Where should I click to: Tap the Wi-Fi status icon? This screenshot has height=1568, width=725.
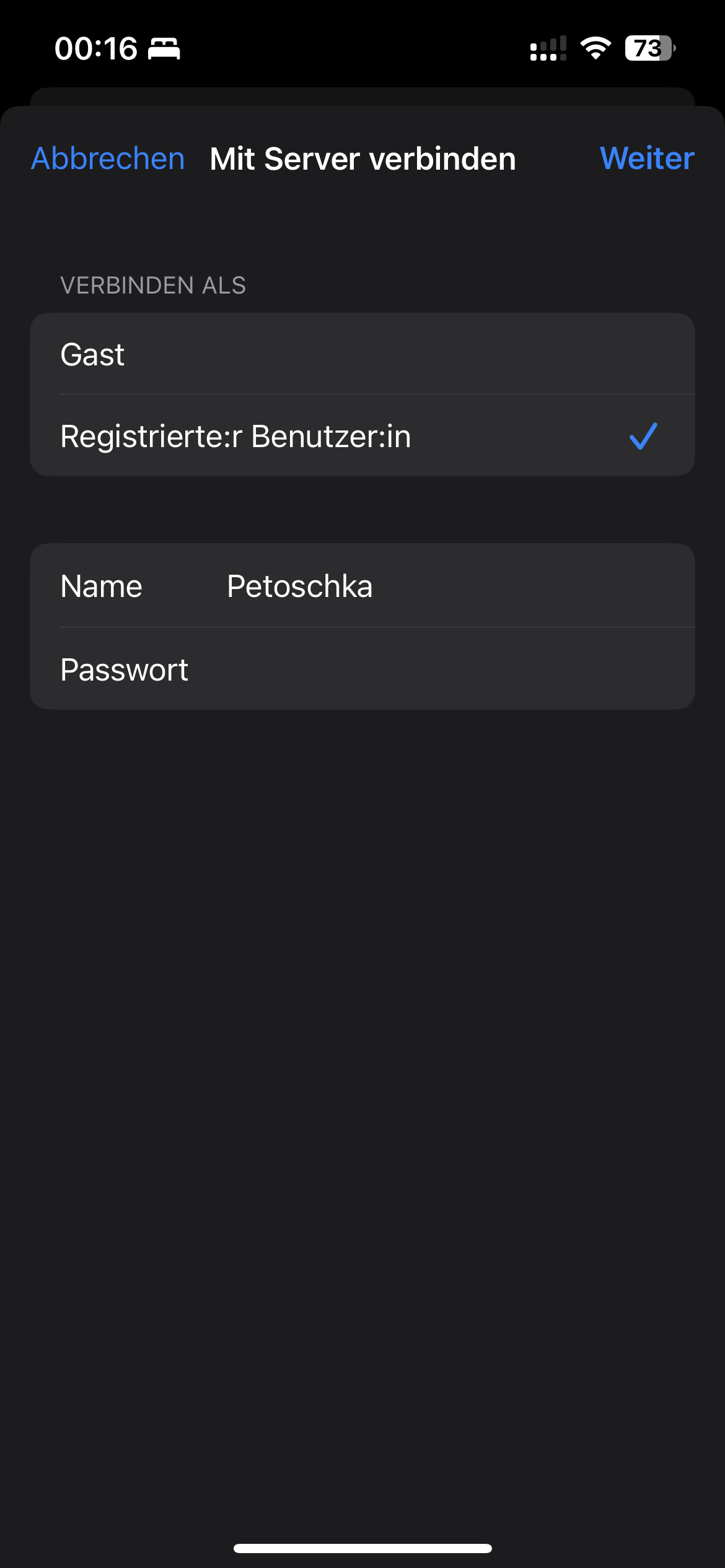(x=595, y=48)
